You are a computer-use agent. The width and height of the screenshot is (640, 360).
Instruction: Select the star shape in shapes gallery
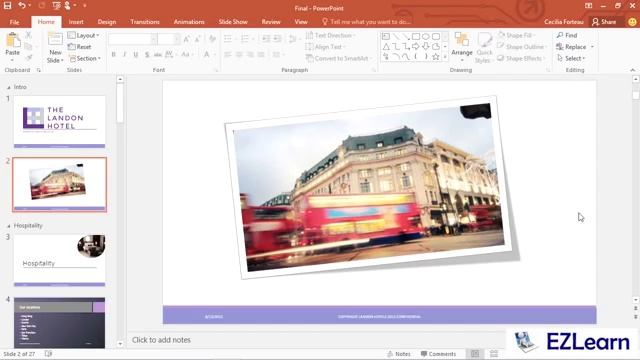click(x=436, y=57)
